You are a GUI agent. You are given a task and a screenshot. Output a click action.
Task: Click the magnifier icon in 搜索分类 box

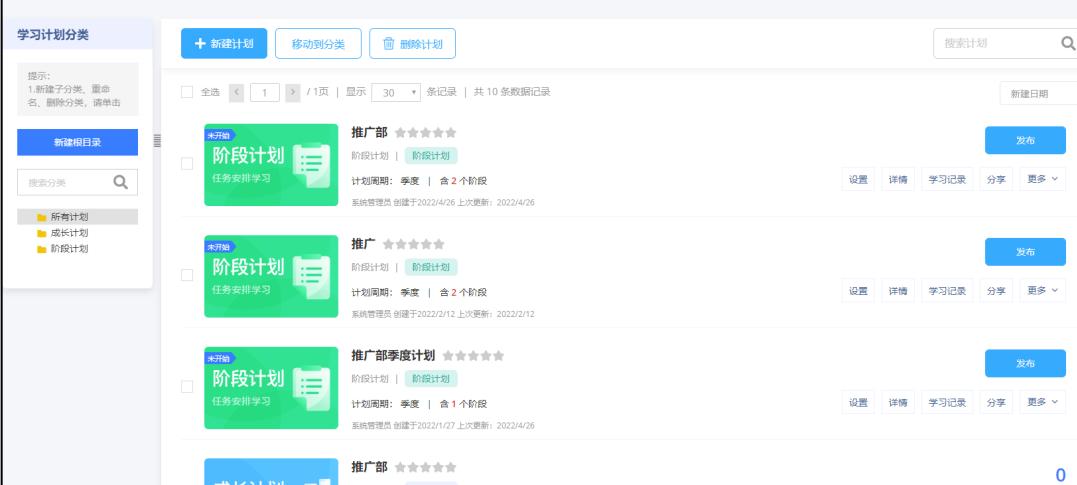click(121, 182)
